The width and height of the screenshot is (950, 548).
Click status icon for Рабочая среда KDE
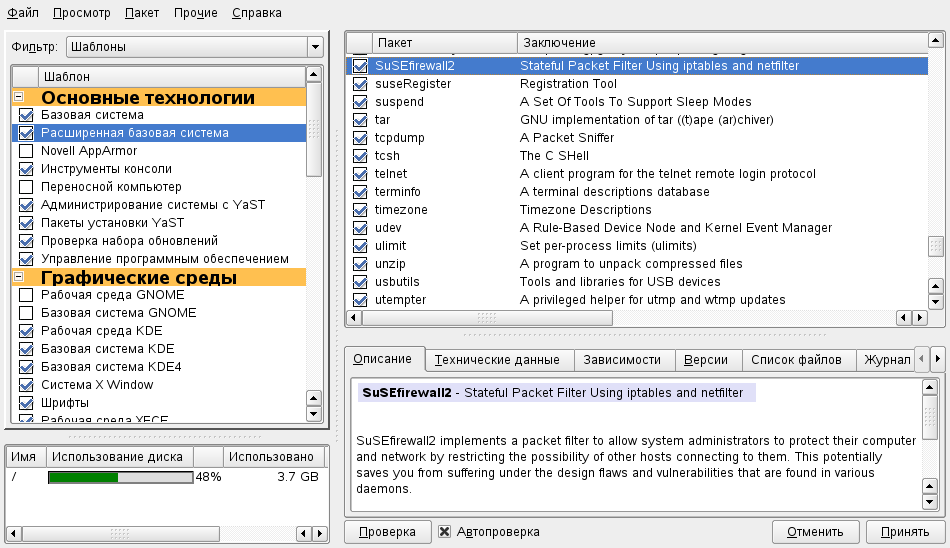[26, 331]
